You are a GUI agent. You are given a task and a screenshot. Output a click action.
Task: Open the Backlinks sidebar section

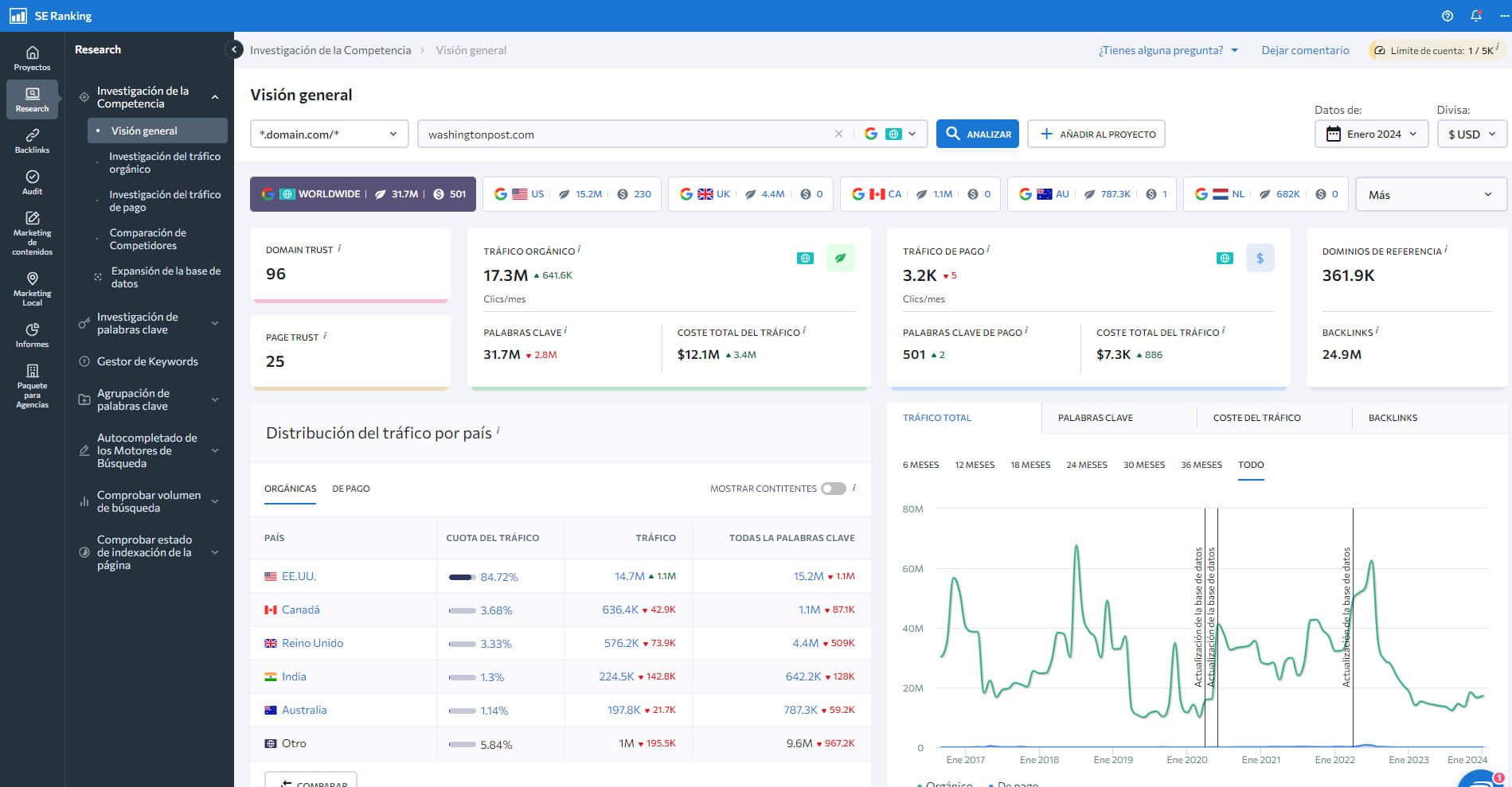tap(32, 141)
